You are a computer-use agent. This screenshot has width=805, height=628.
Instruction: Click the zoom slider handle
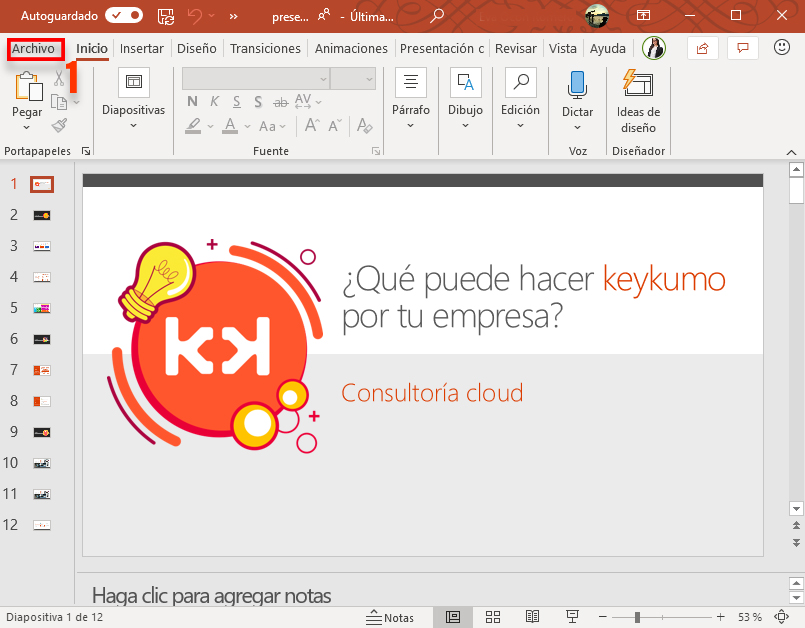click(637, 617)
